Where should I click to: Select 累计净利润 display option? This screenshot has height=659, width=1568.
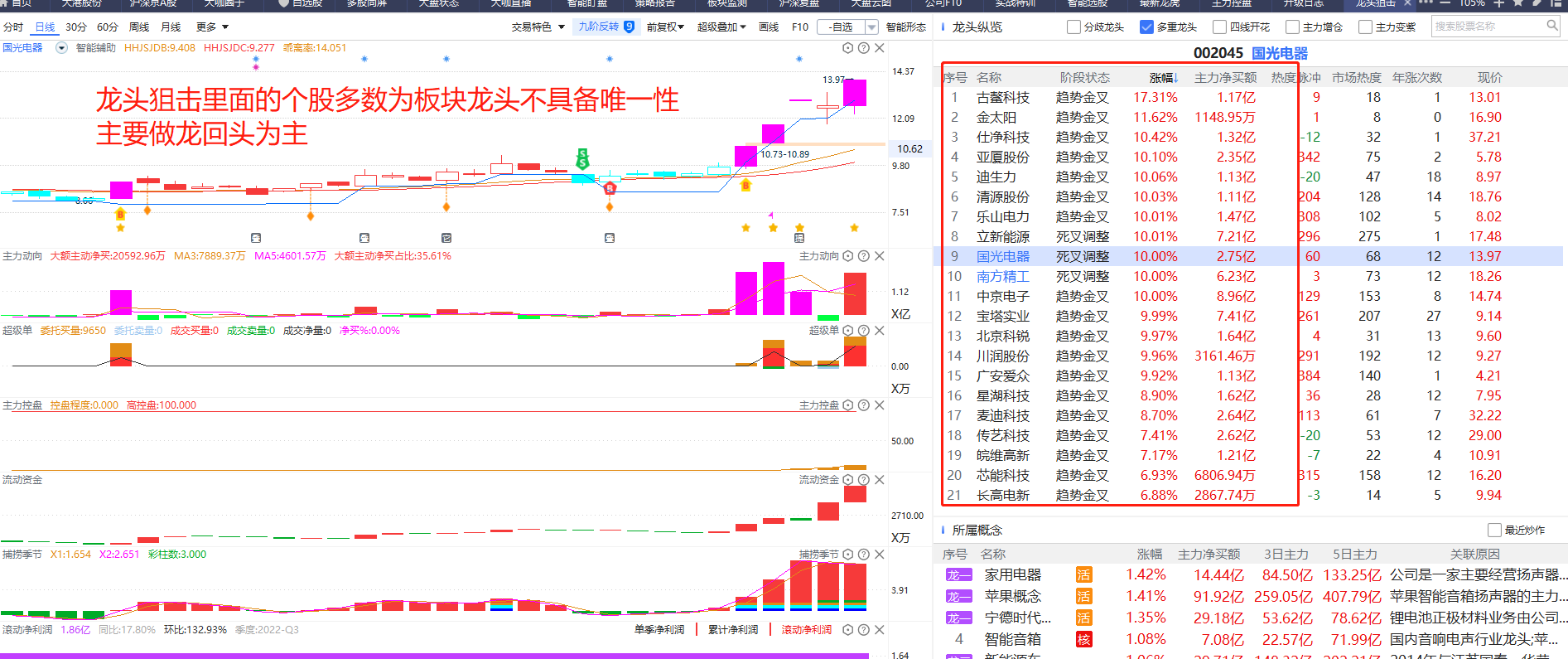(732, 630)
